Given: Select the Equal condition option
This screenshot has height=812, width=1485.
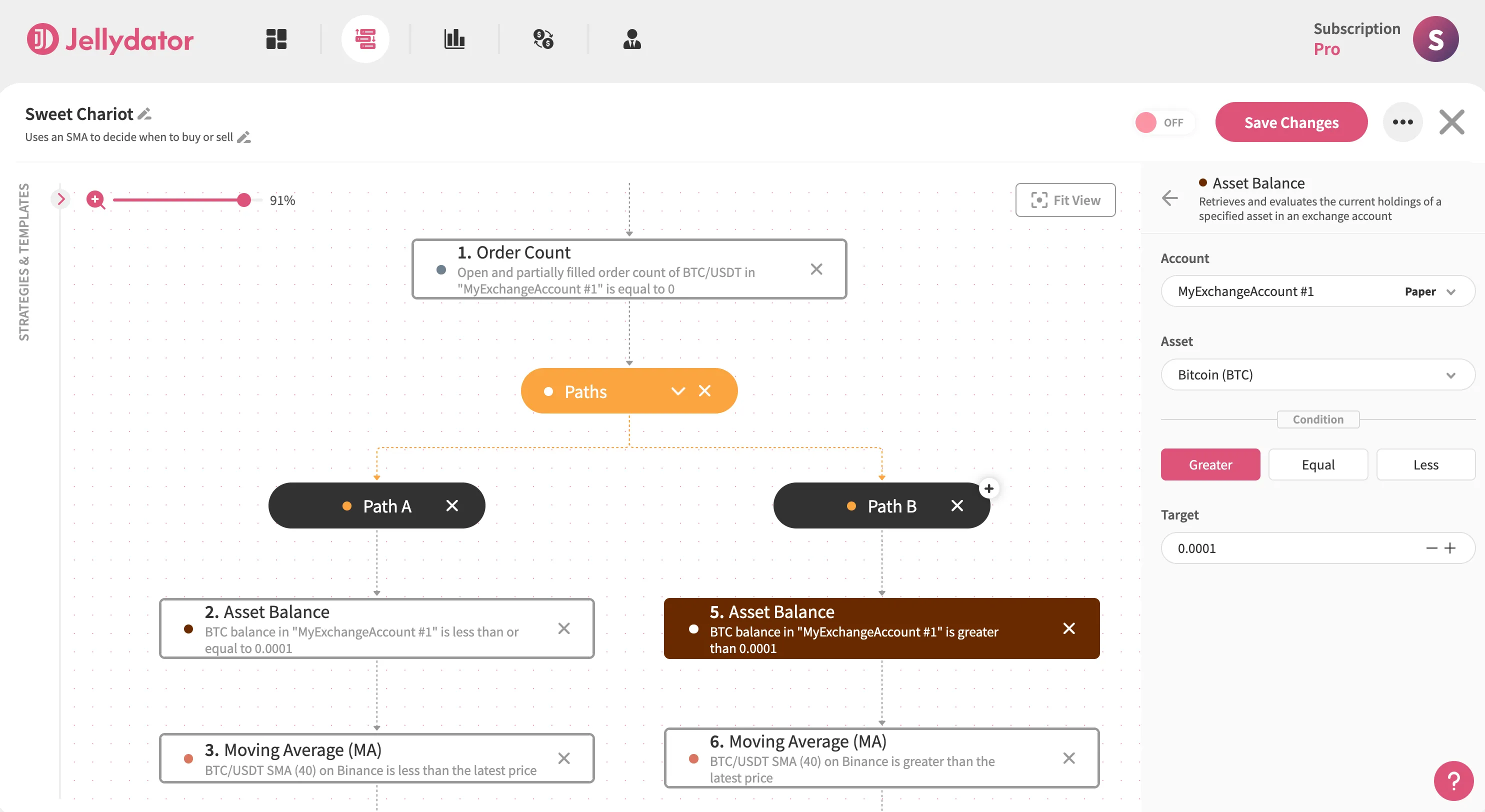Looking at the screenshot, I should pos(1318,464).
